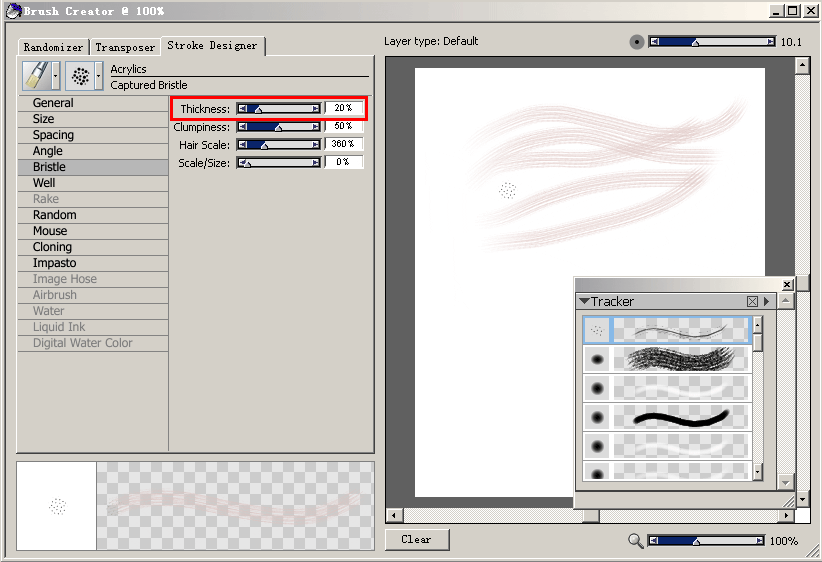
Task: Increase Scale/Size with right arrow
Action: (x=316, y=163)
